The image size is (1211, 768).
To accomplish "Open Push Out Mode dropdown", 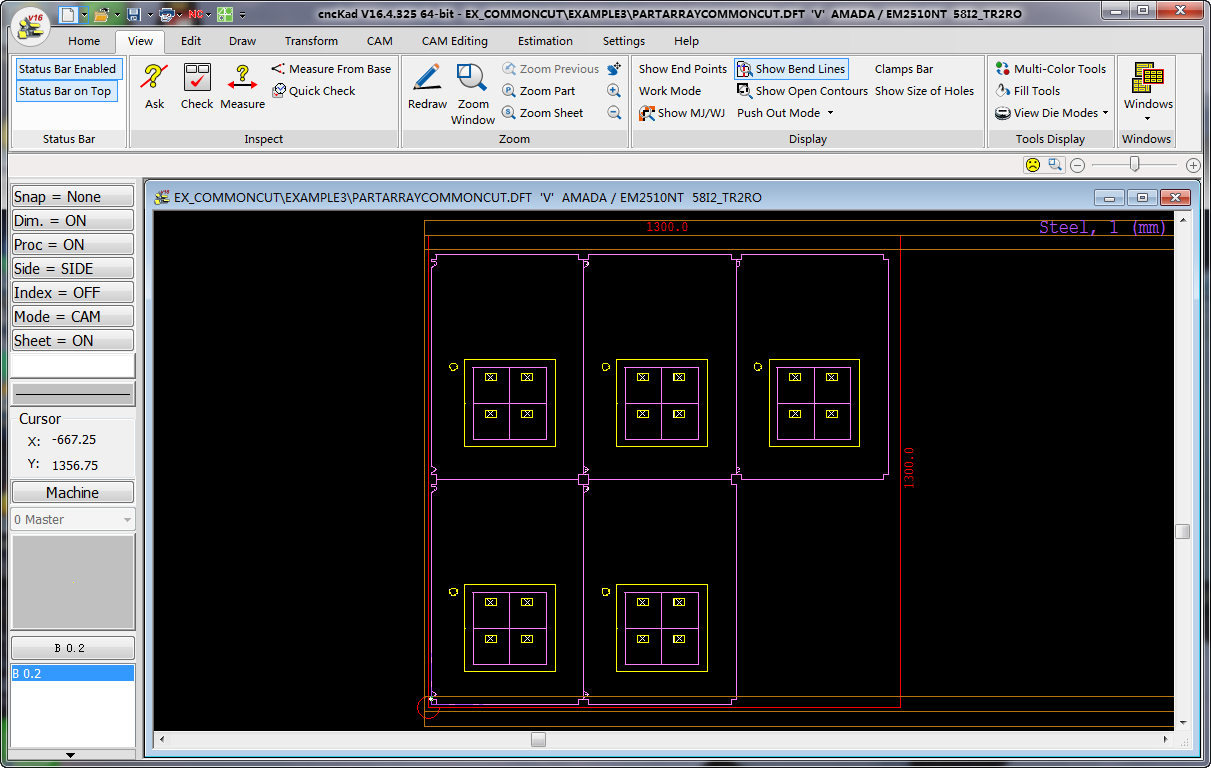I will click(785, 113).
